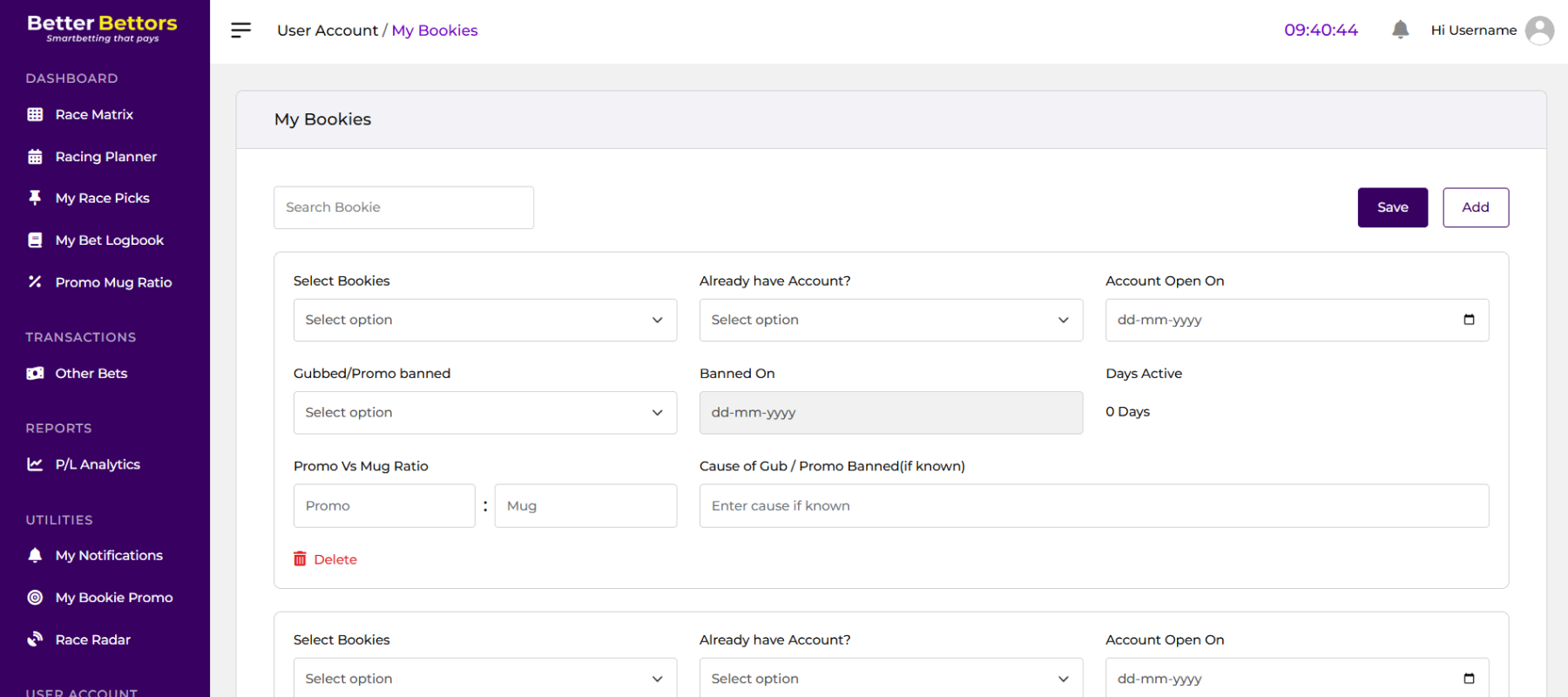Focus the Search Bookie field
Image resolution: width=1568 pixels, height=697 pixels.
tap(403, 207)
